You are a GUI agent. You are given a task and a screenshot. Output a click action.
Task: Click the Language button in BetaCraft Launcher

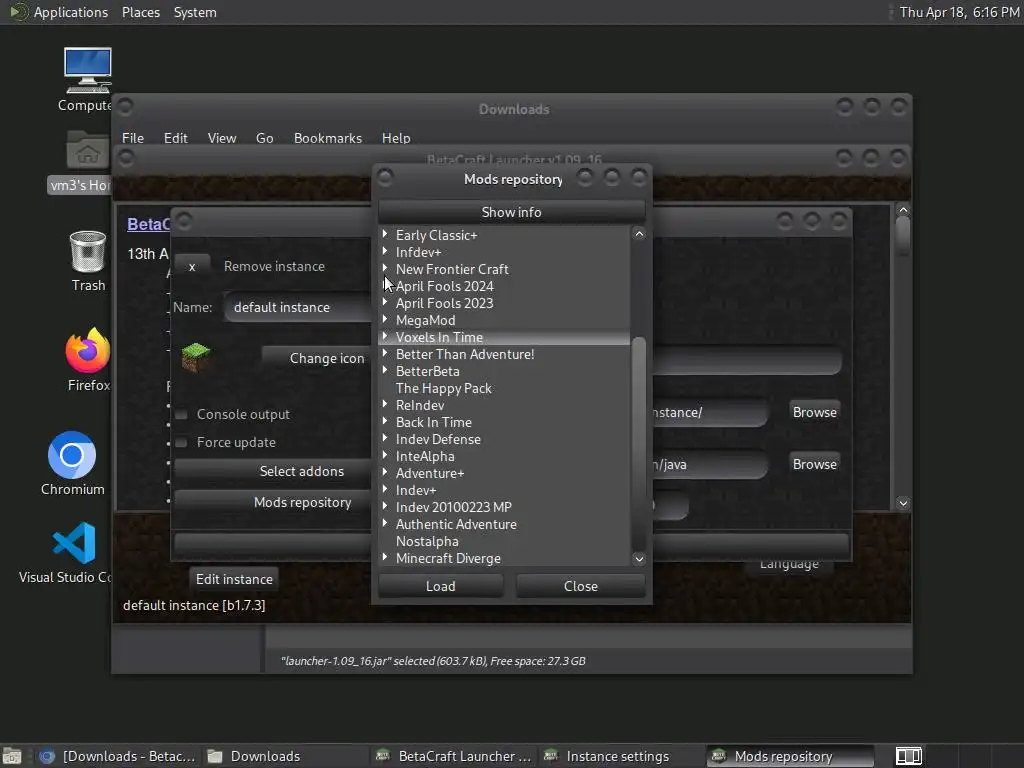(789, 564)
